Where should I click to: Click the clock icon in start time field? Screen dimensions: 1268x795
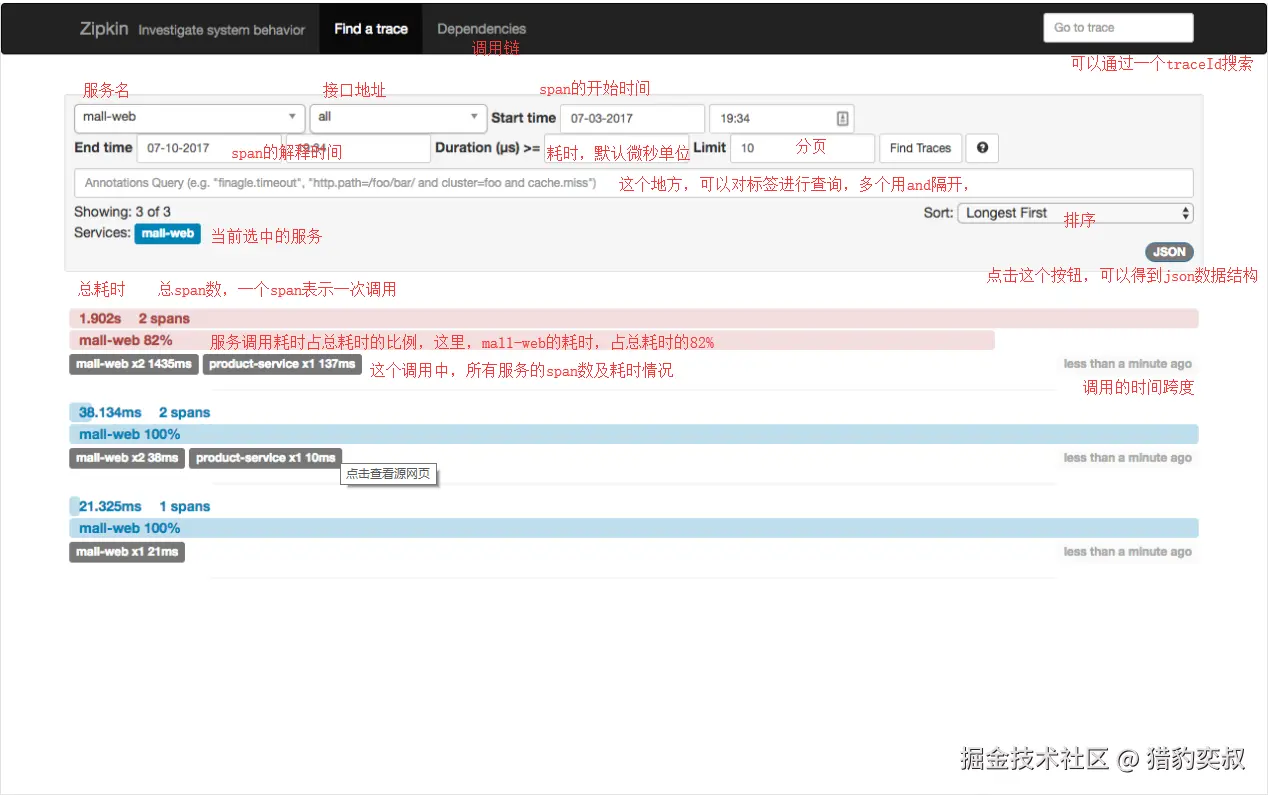pyautogui.click(x=842, y=118)
